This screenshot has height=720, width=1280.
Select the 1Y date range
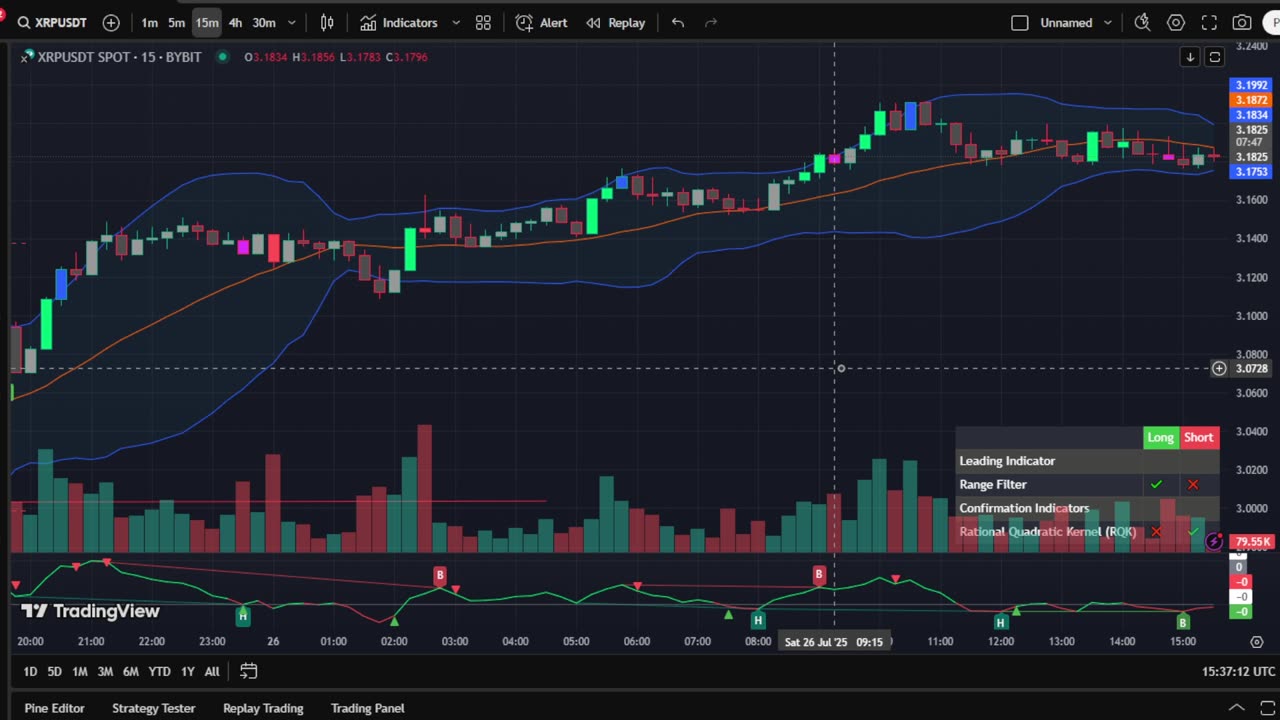click(x=187, y=671)
